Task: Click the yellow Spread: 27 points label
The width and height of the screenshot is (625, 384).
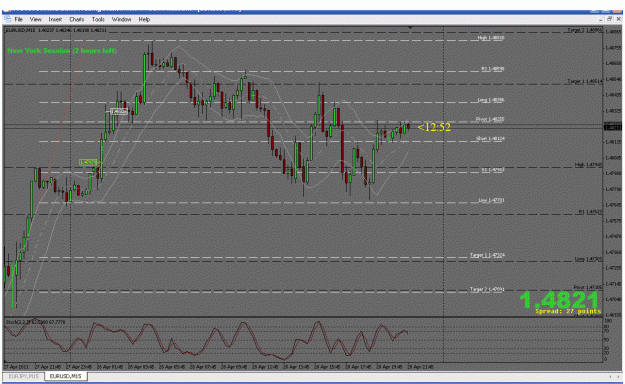Action: (568, 311)
